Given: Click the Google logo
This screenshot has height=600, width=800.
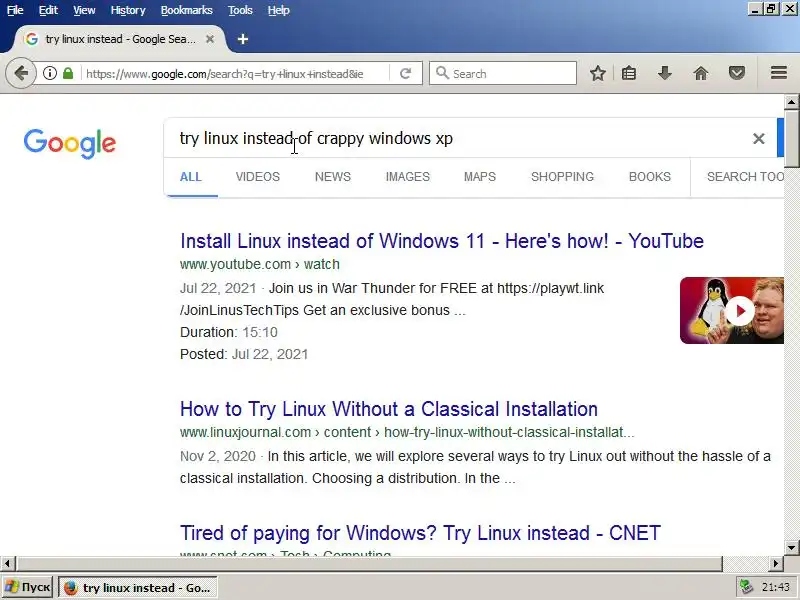Looking at the screenshot, I should point(70,143).
